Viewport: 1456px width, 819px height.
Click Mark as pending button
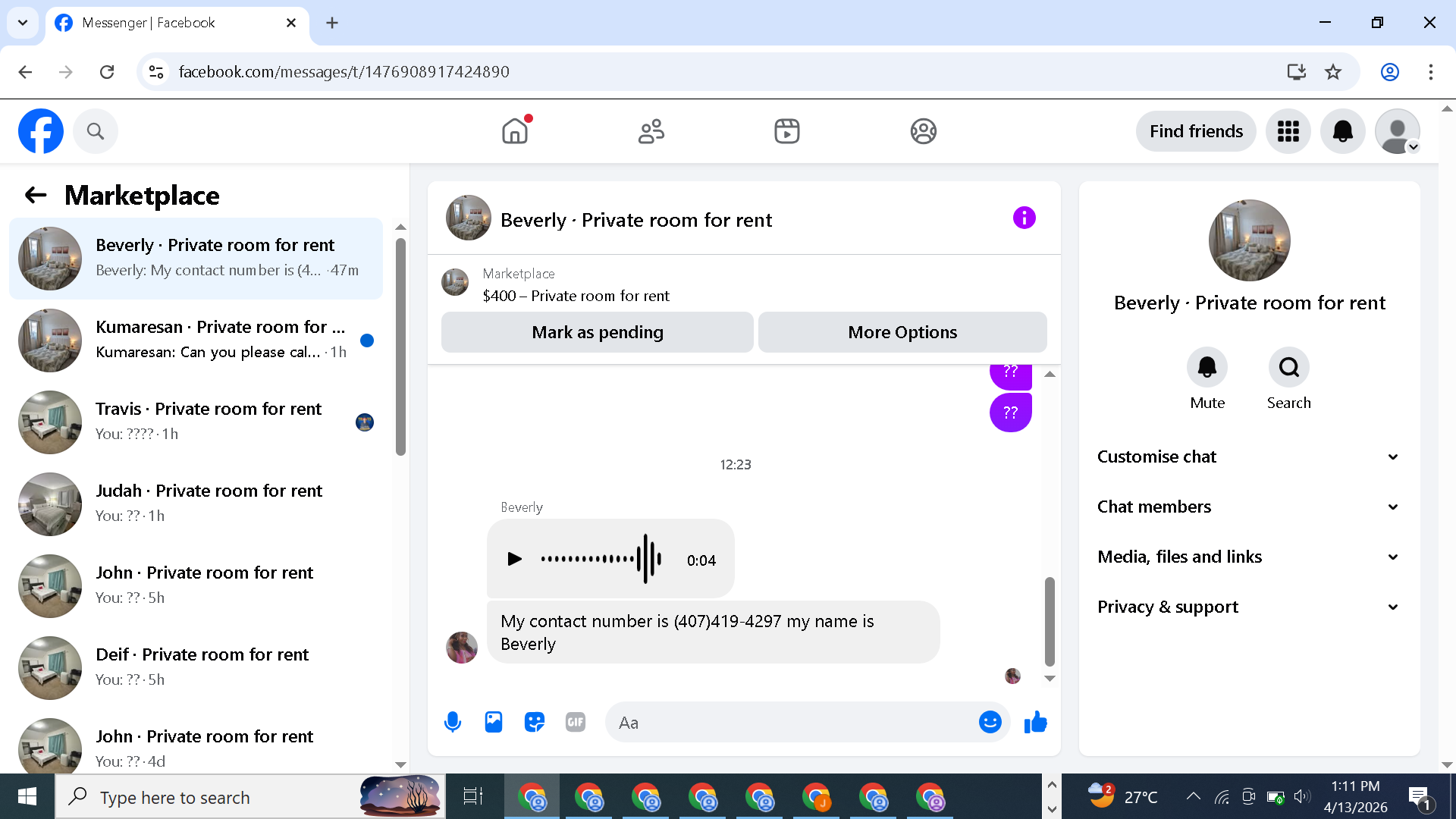(597, 332)
